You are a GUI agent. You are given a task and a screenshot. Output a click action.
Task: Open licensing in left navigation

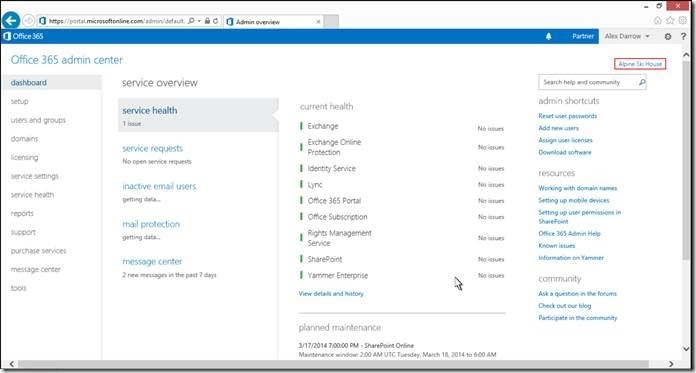[24, 157]
